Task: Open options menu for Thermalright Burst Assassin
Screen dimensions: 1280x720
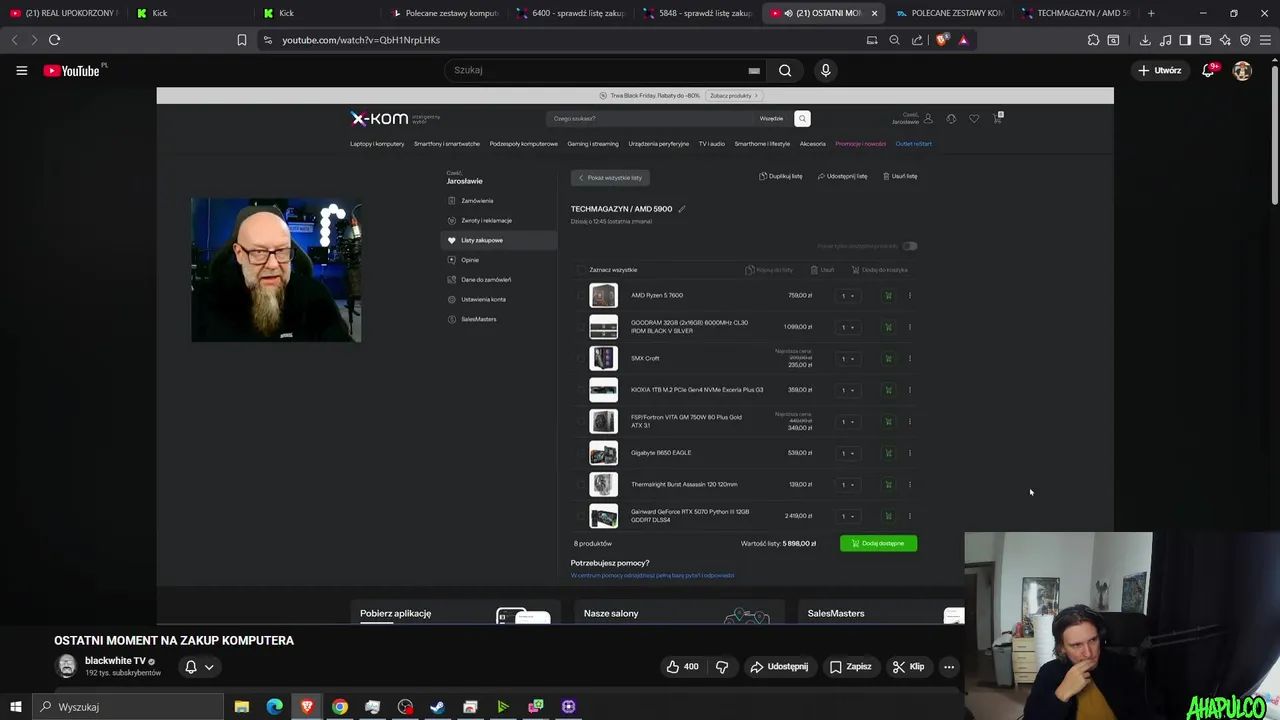Action: click(910, 484)
